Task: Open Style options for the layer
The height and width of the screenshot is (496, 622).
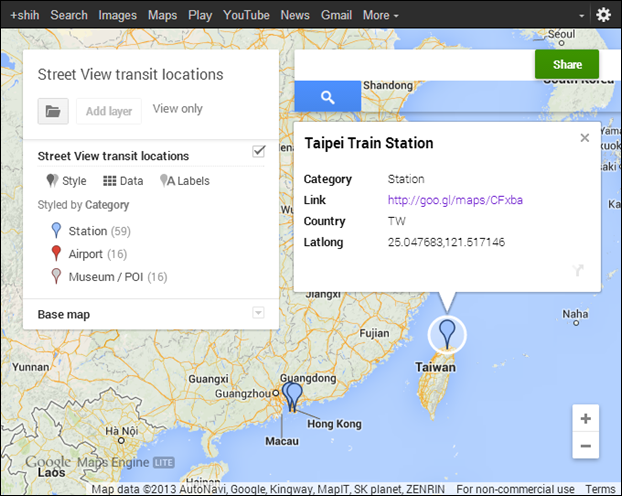Action: click(66, 181)
